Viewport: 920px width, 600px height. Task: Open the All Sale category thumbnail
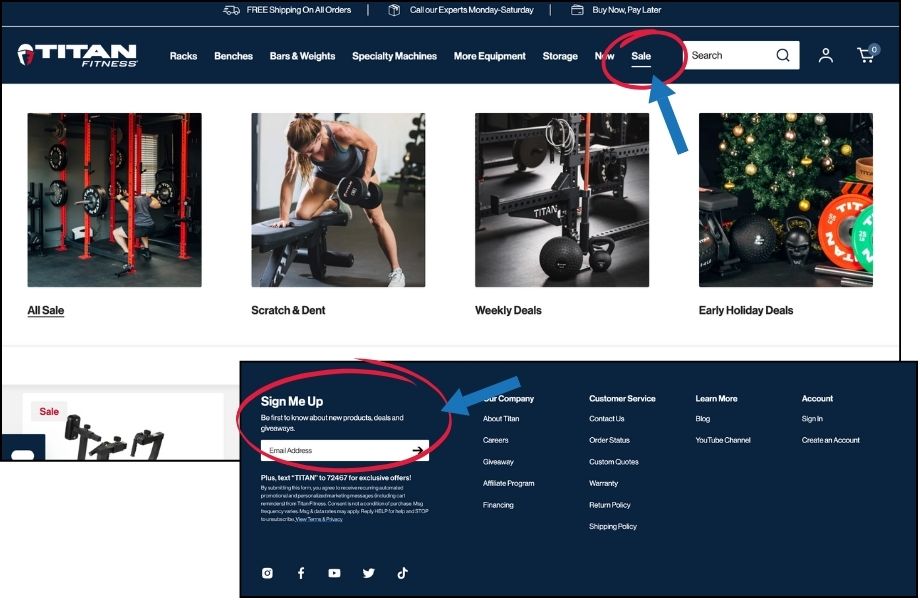pos(114,198)
